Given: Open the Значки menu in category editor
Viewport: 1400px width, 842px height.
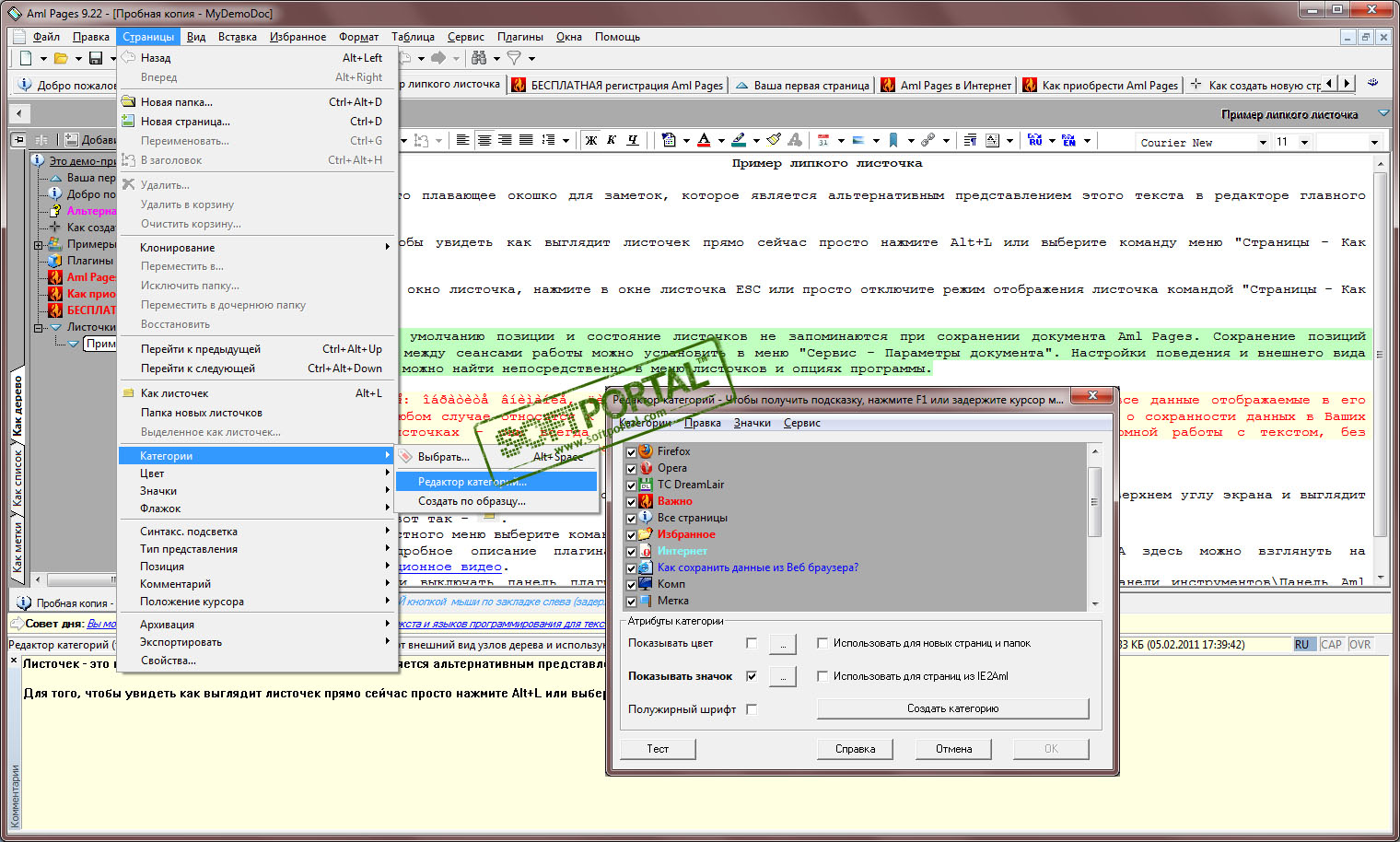Looking at the screenshot, I should pyautogui.click(x=752, y=423).
